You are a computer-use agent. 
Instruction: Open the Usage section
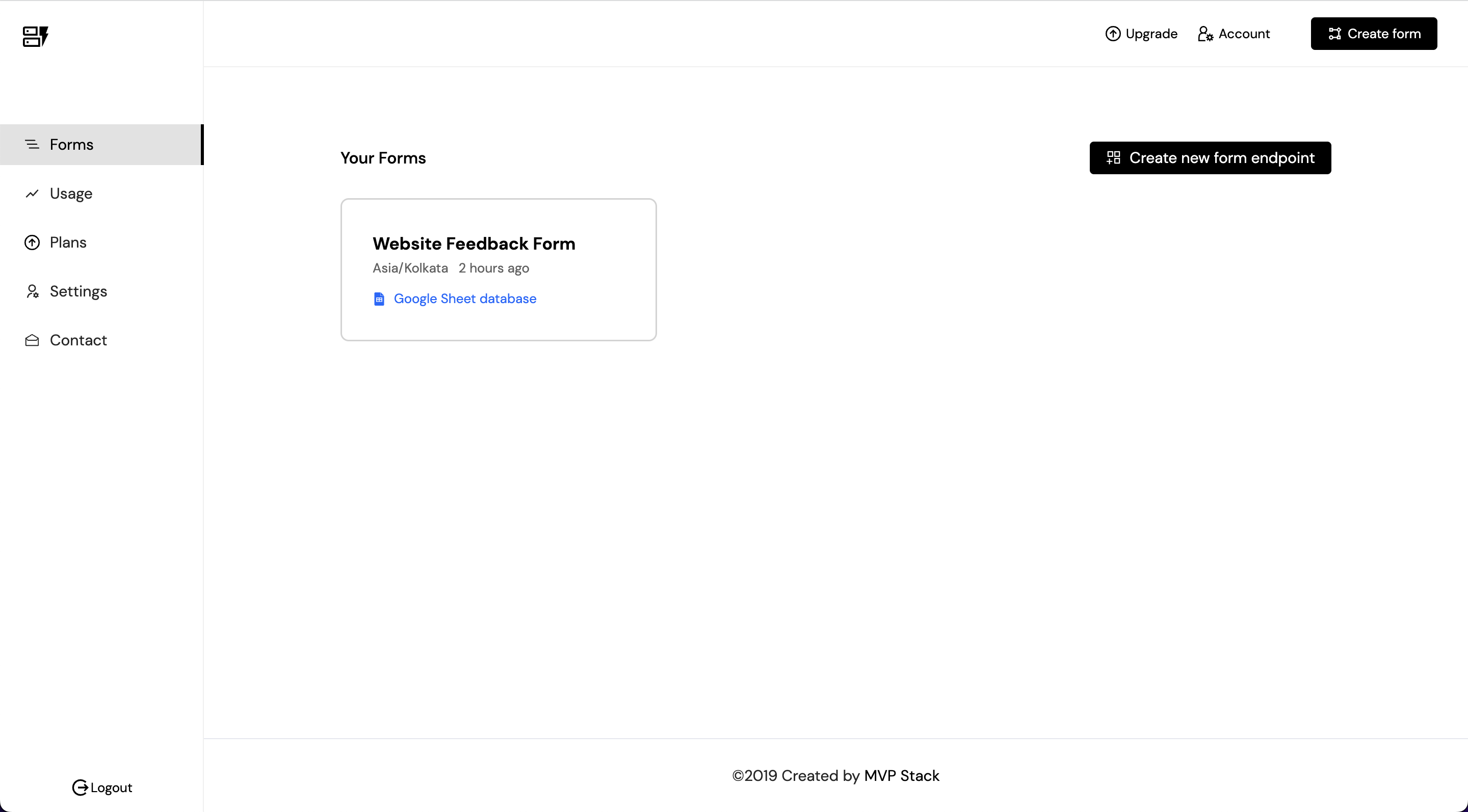pyautogui.click(x=72, y=194)
